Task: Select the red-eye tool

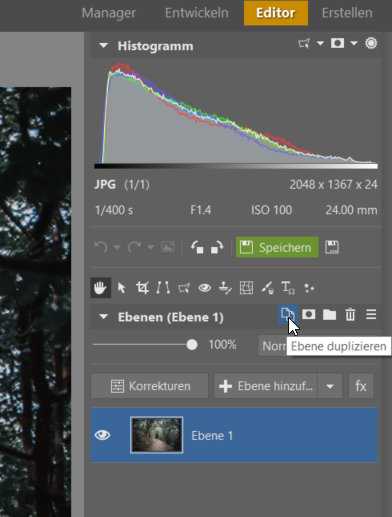Action: [205, 288]
